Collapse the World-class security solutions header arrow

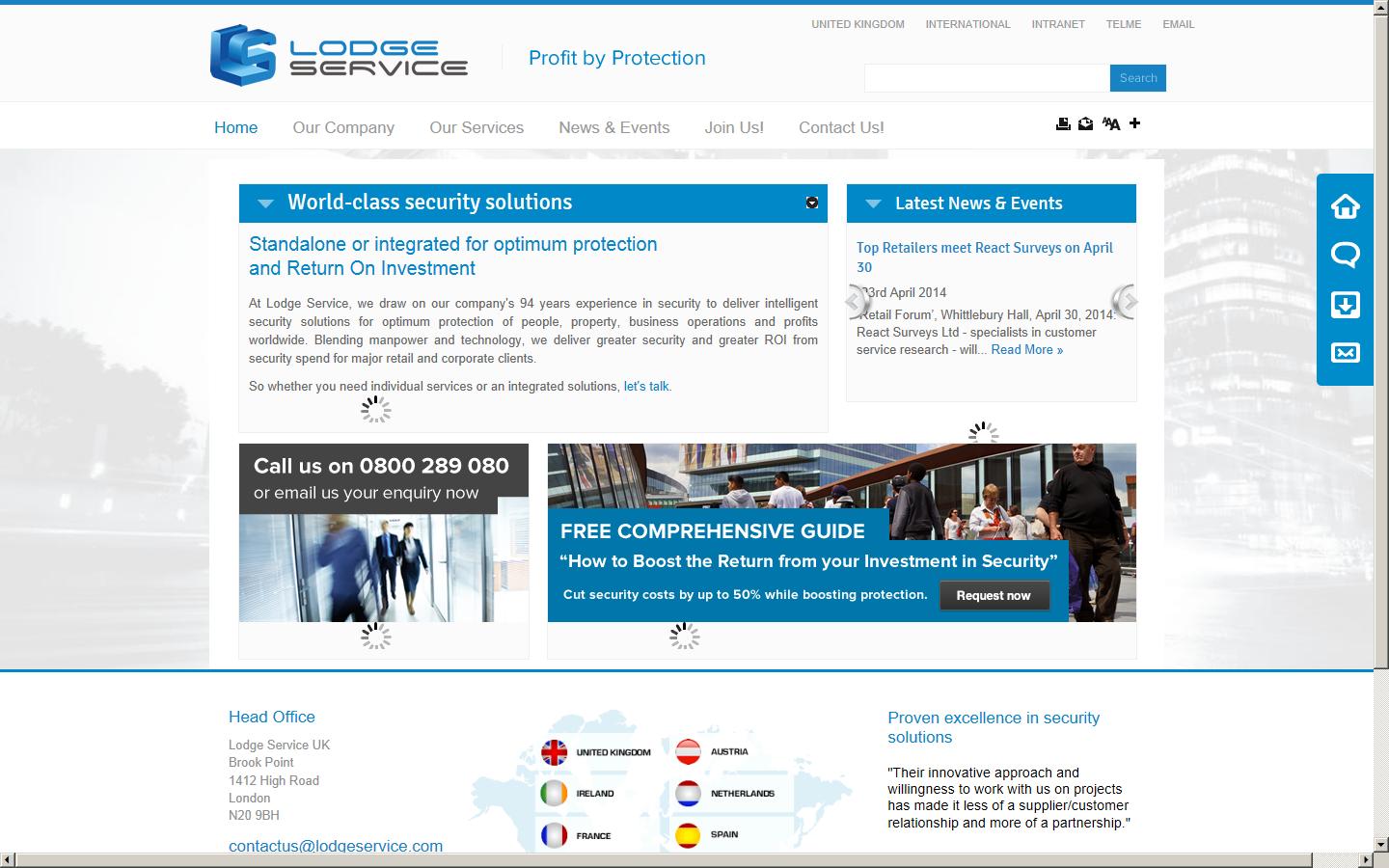point(265,203)
